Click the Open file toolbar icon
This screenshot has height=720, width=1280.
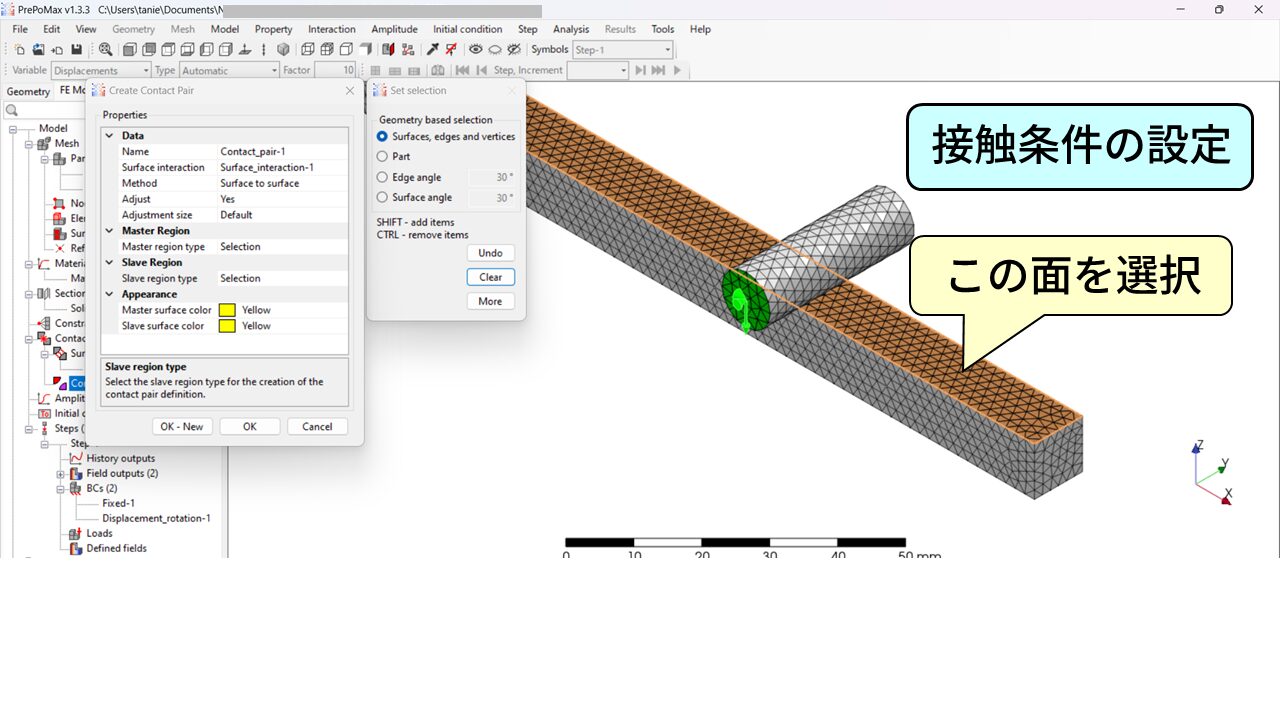tap(38, 49)
